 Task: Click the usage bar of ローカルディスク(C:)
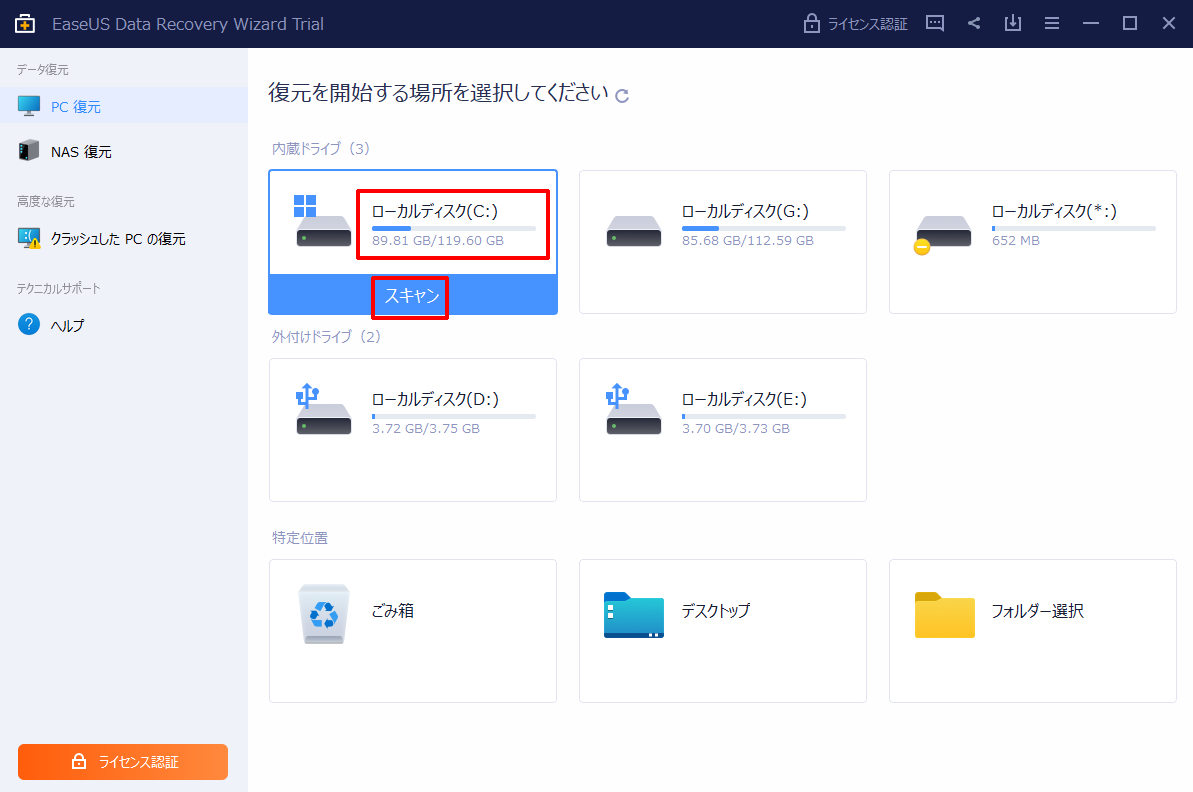453,228
